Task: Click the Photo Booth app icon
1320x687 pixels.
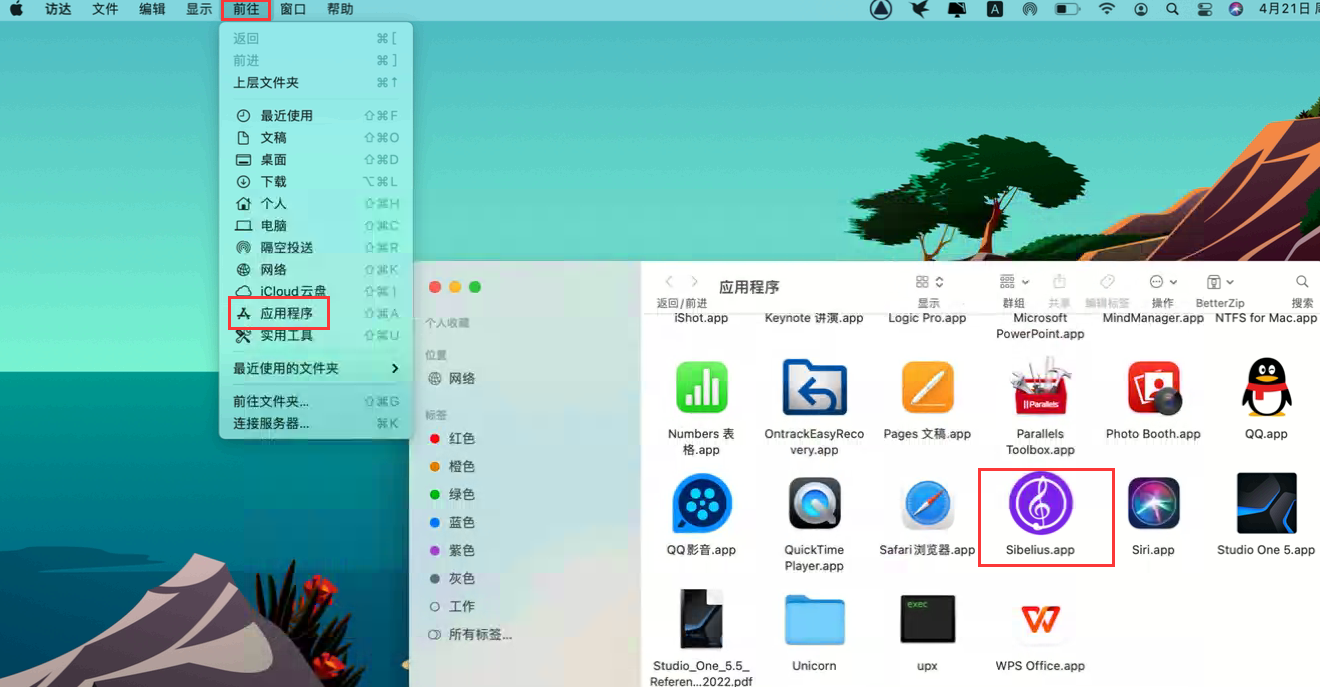Action: point(1153,388)
